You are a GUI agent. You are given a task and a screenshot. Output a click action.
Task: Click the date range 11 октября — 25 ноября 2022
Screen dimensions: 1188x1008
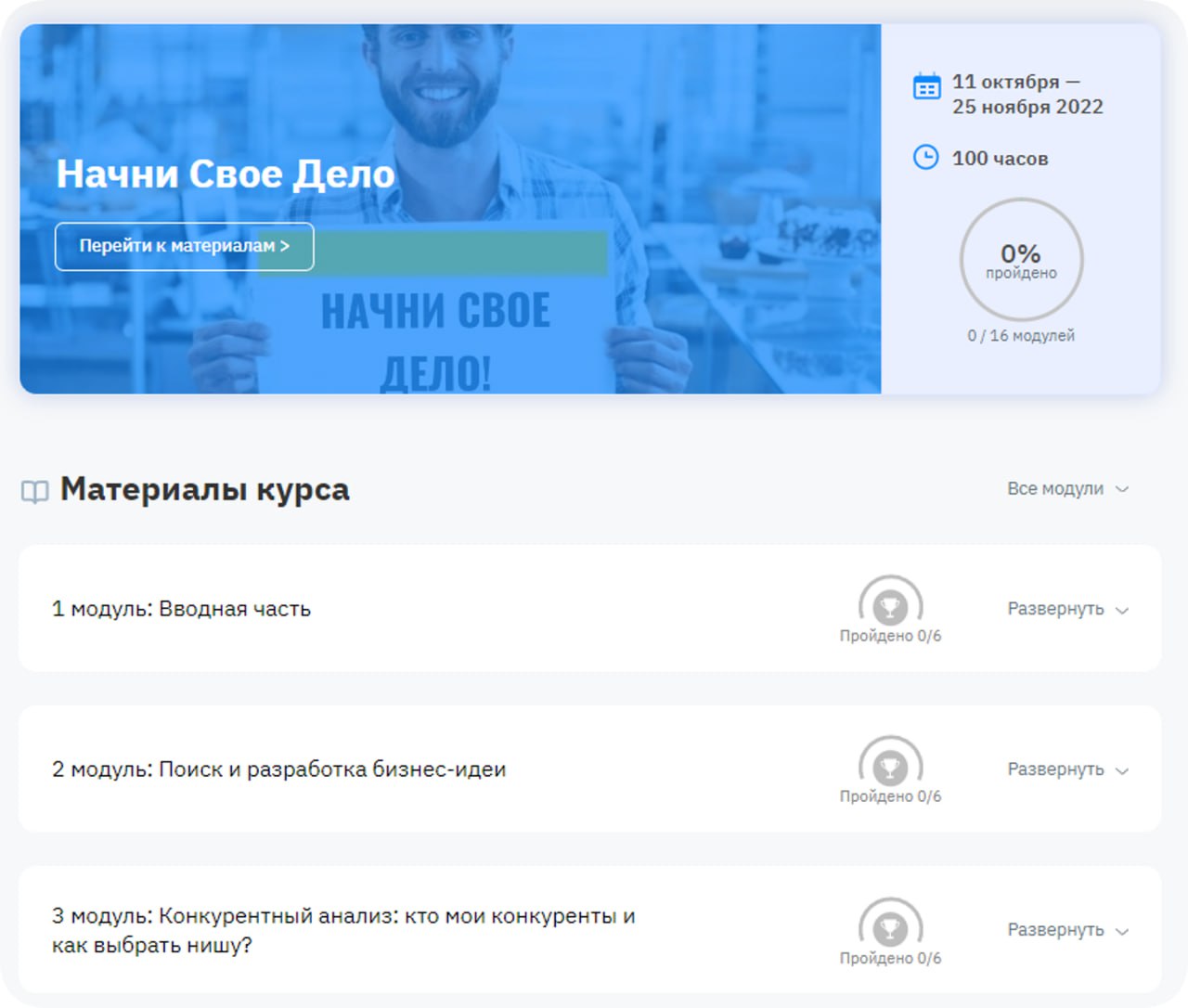point(1027,94)
